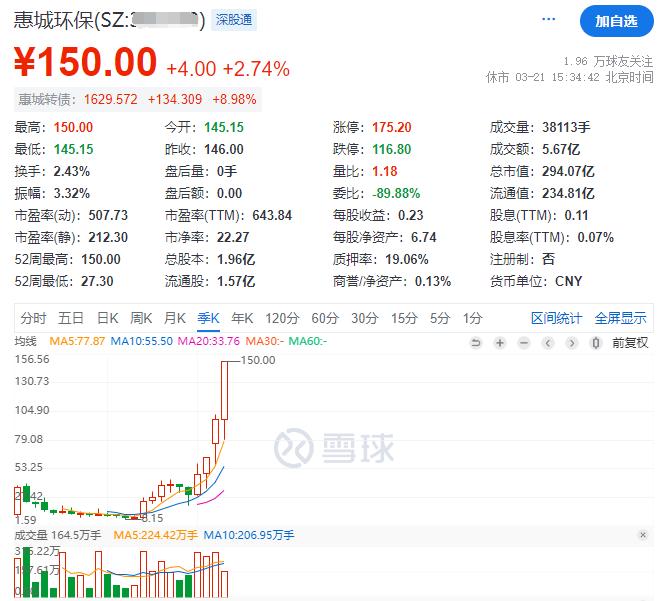Select the 季K tab
Viewport: 661px width, 601px height.
click(208, 318)
